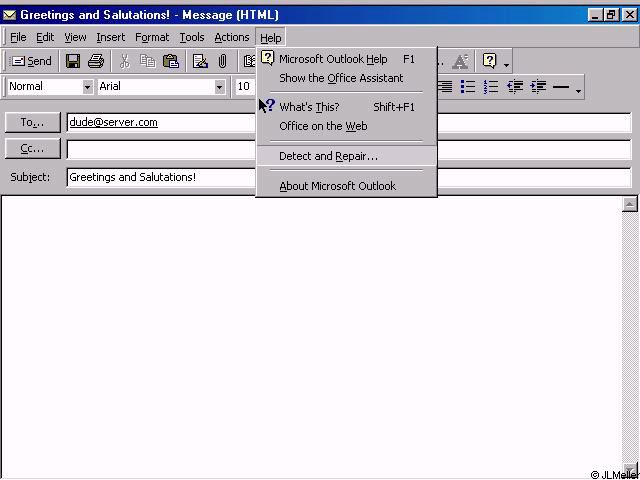The image size is (640, 480).
Task: Expand the formatting toolbar options arrow
Action: [578, 90]
